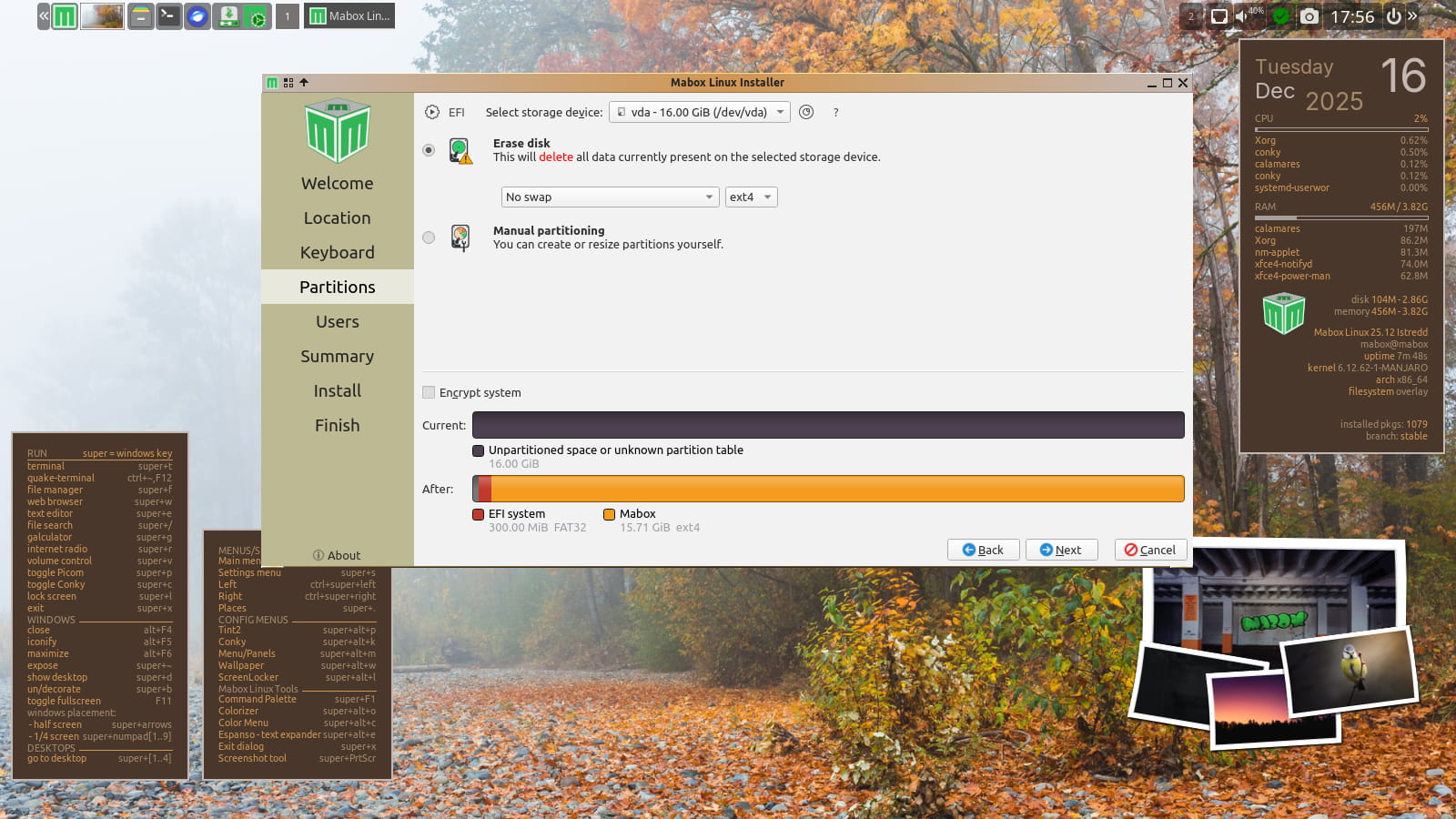The height and width of the screenshot is (819, 1456).
Task: Click the question mark help icon
Action: pos(835,113)
